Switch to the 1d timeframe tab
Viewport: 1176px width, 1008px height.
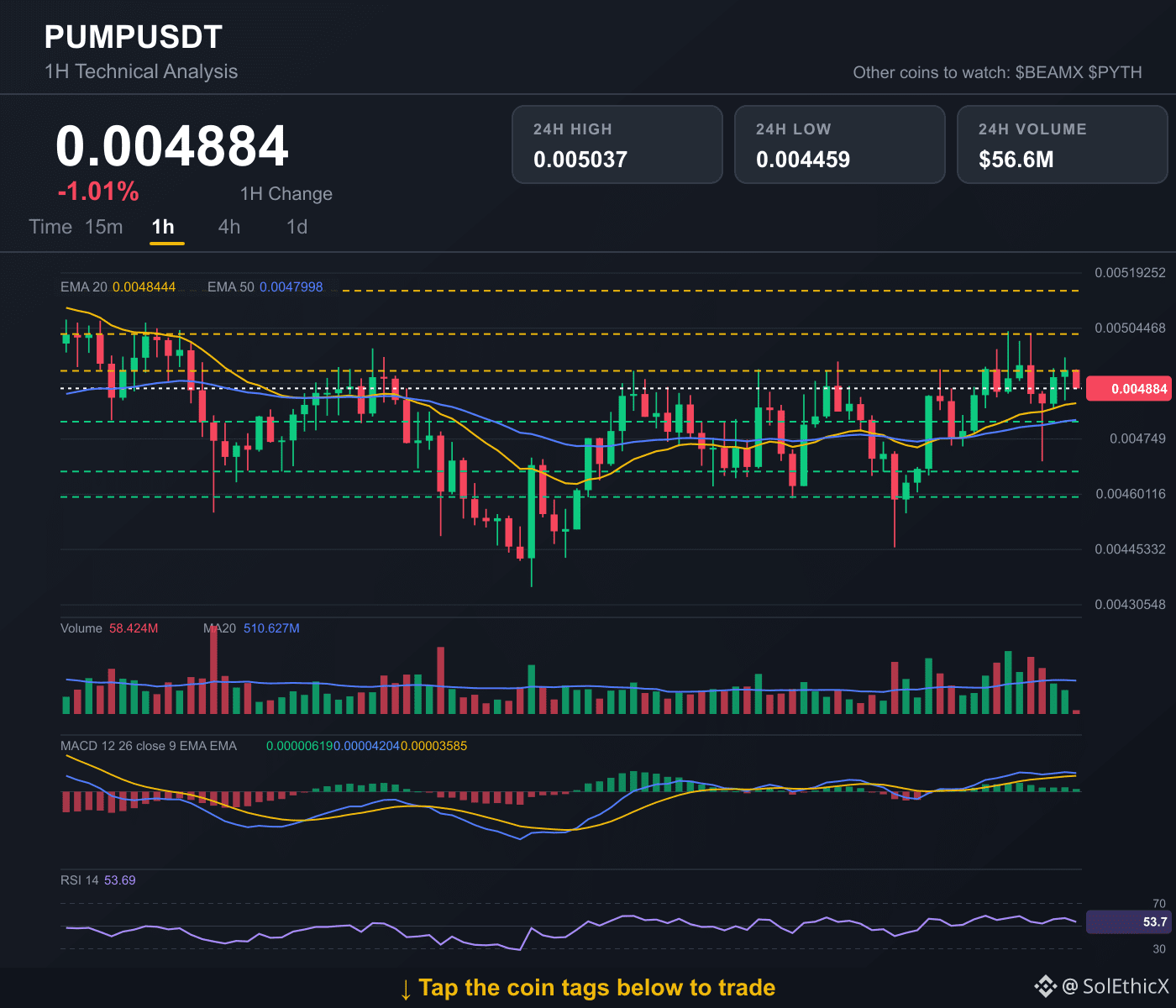pyautogui.click(x=297, y=227)
